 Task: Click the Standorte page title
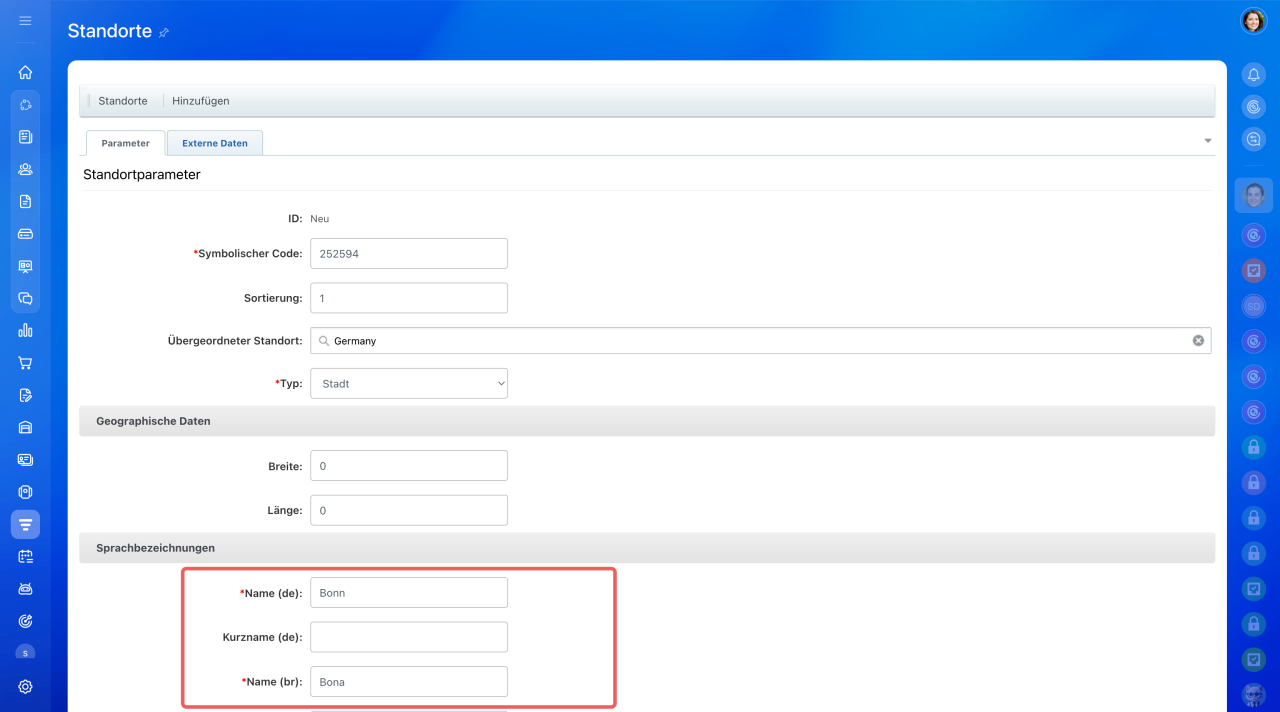click(x=110, y=31)
